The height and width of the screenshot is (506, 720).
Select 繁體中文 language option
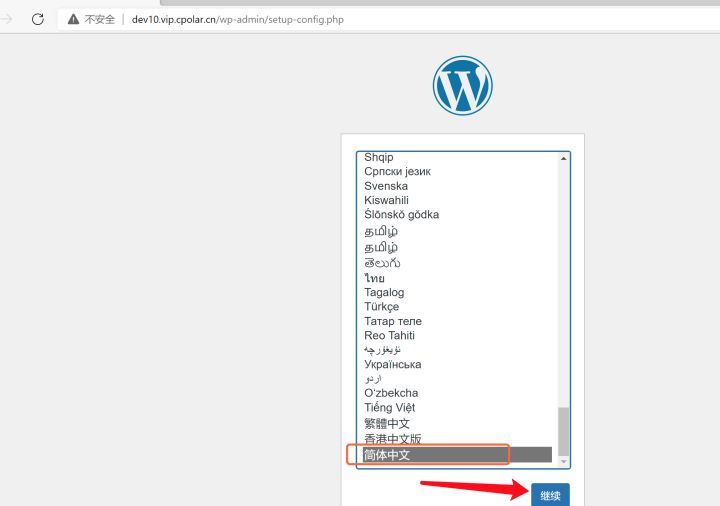click(458, 423)
